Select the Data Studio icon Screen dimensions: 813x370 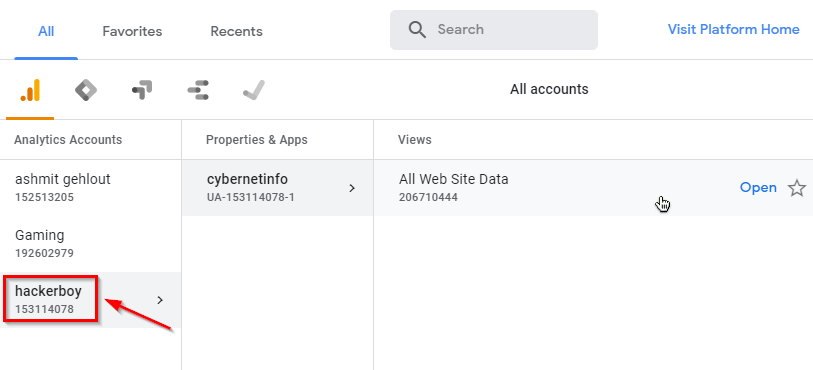198,91
